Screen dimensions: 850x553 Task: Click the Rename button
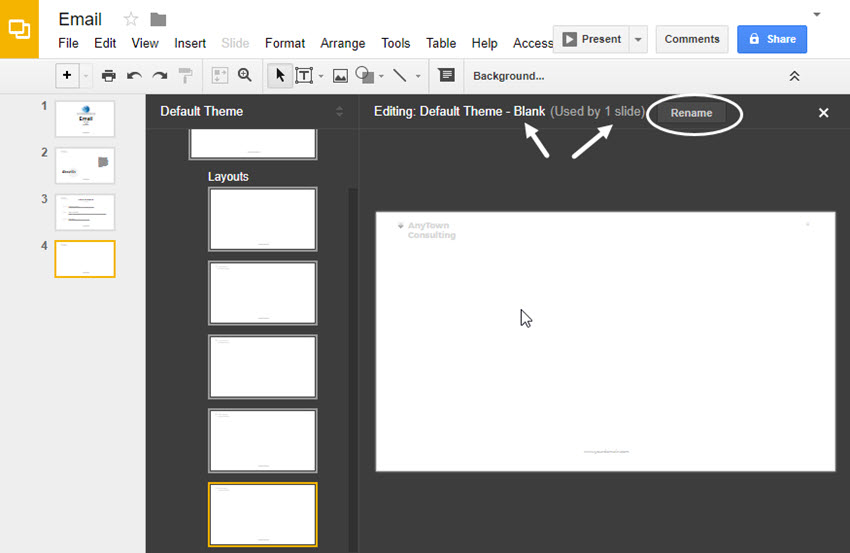click(691, 113)
